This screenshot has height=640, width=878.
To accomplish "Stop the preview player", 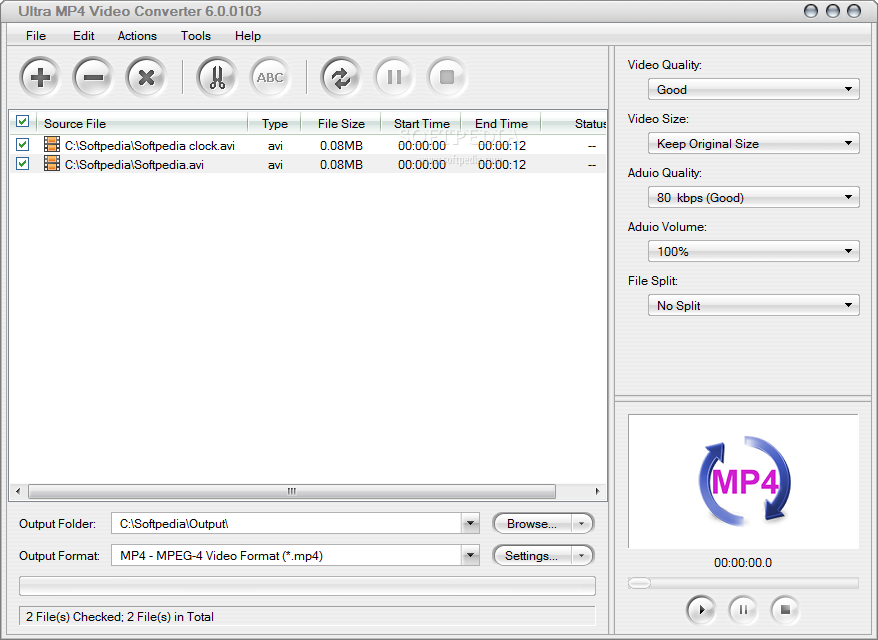I will (x=785, y=609).
